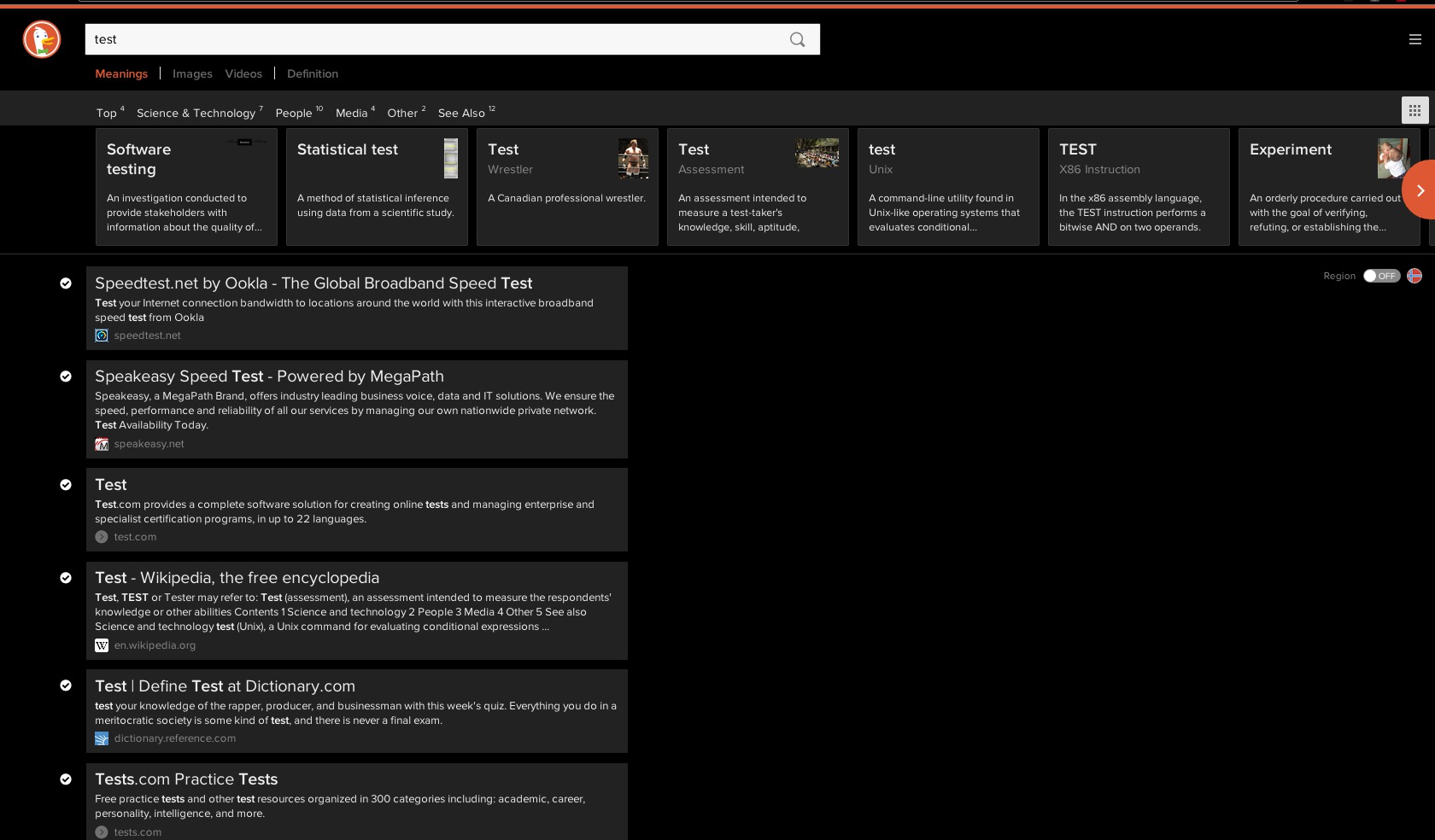Click the test.com URL text
1435x840 pixels.
[135, 537]
